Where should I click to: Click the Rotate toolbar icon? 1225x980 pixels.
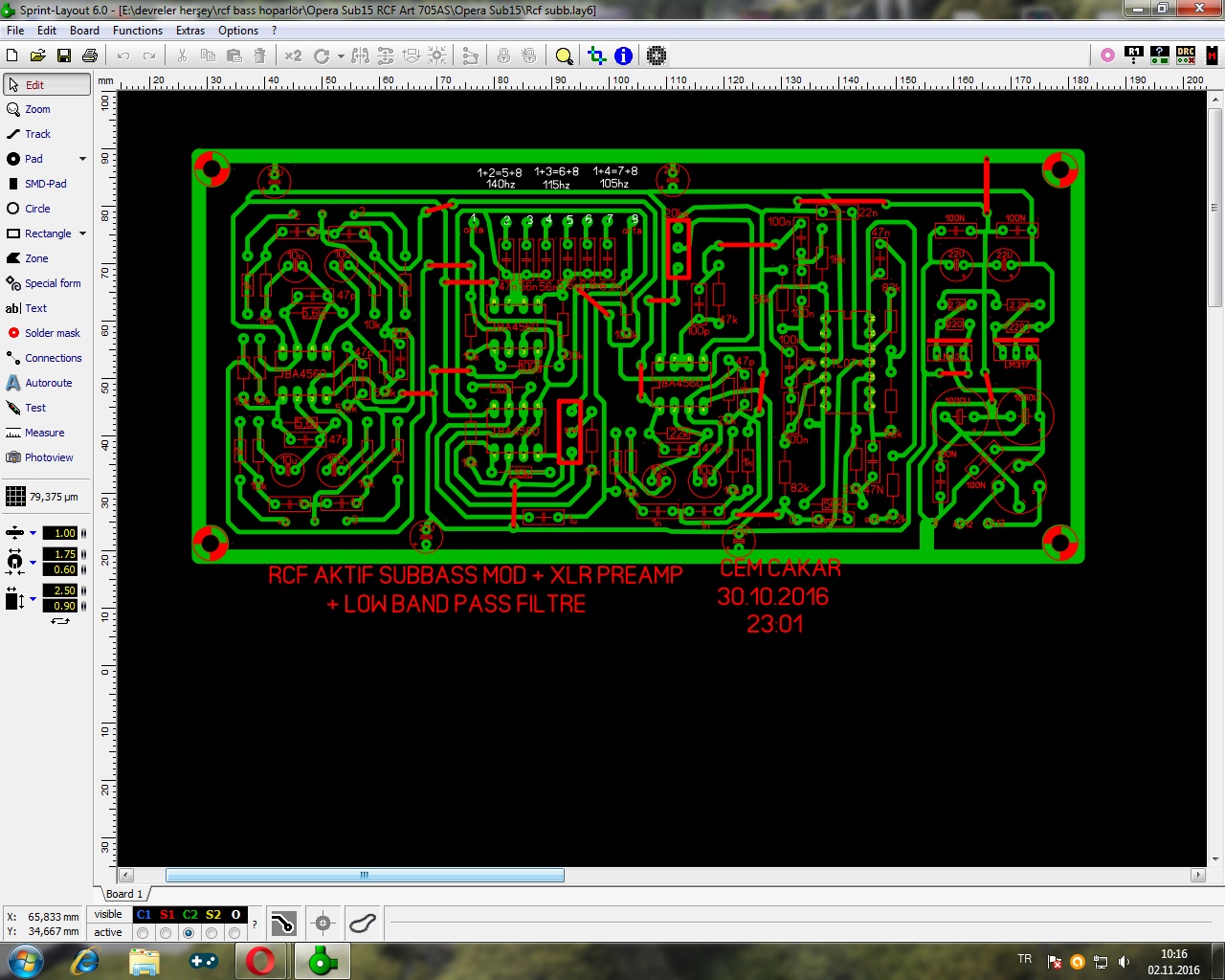(322, 56)
